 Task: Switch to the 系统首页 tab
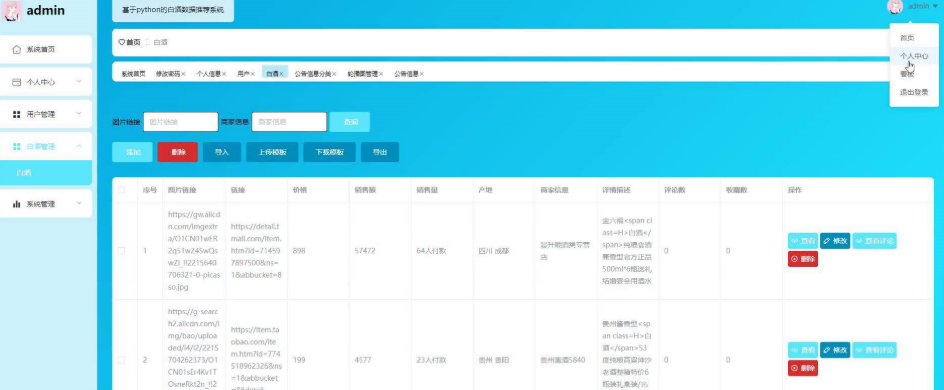pos(133,74)
